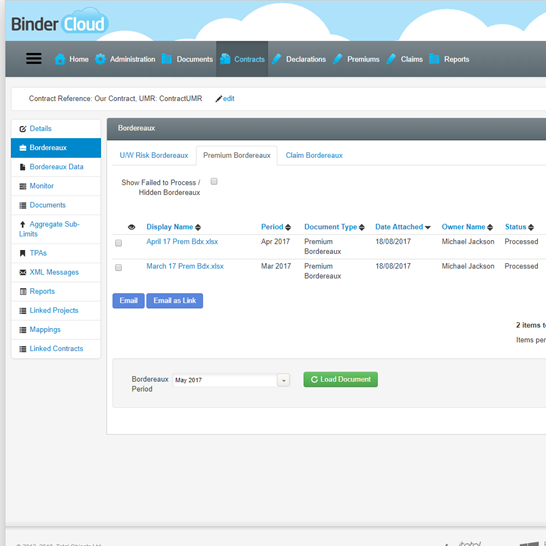Open March 17 Prem Bdx.xlsx file link
546x546 pixels.
point(185,266)
